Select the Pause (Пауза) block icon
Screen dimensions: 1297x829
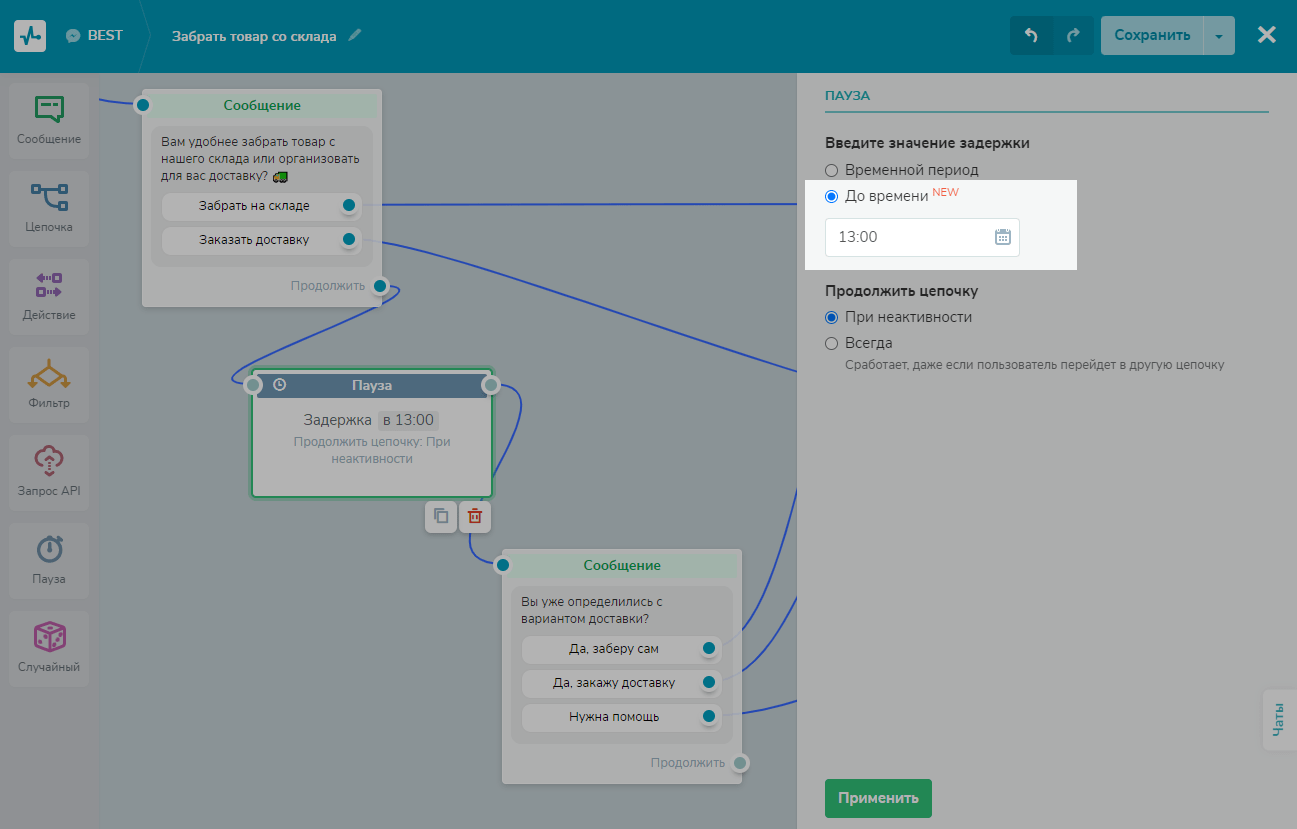click(49, 549)
